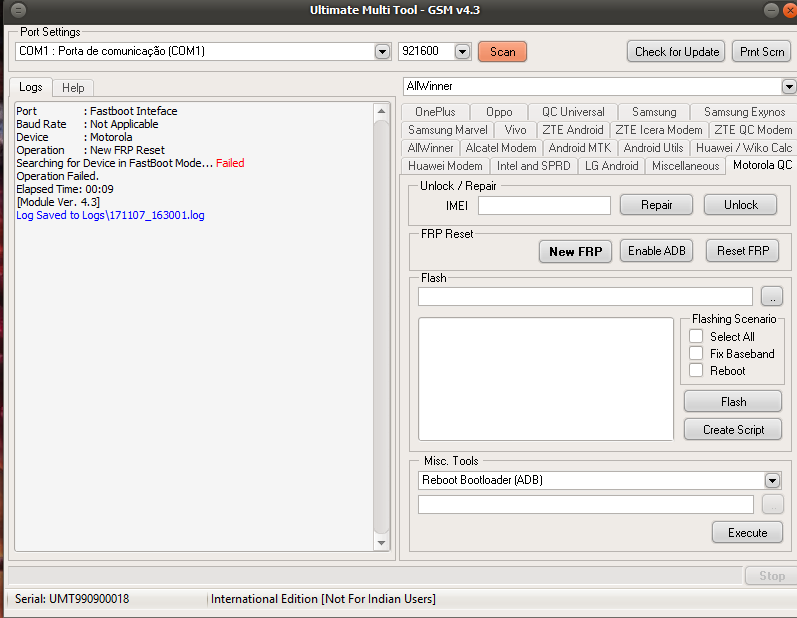Click the International Edition status text

click(323, 599)
